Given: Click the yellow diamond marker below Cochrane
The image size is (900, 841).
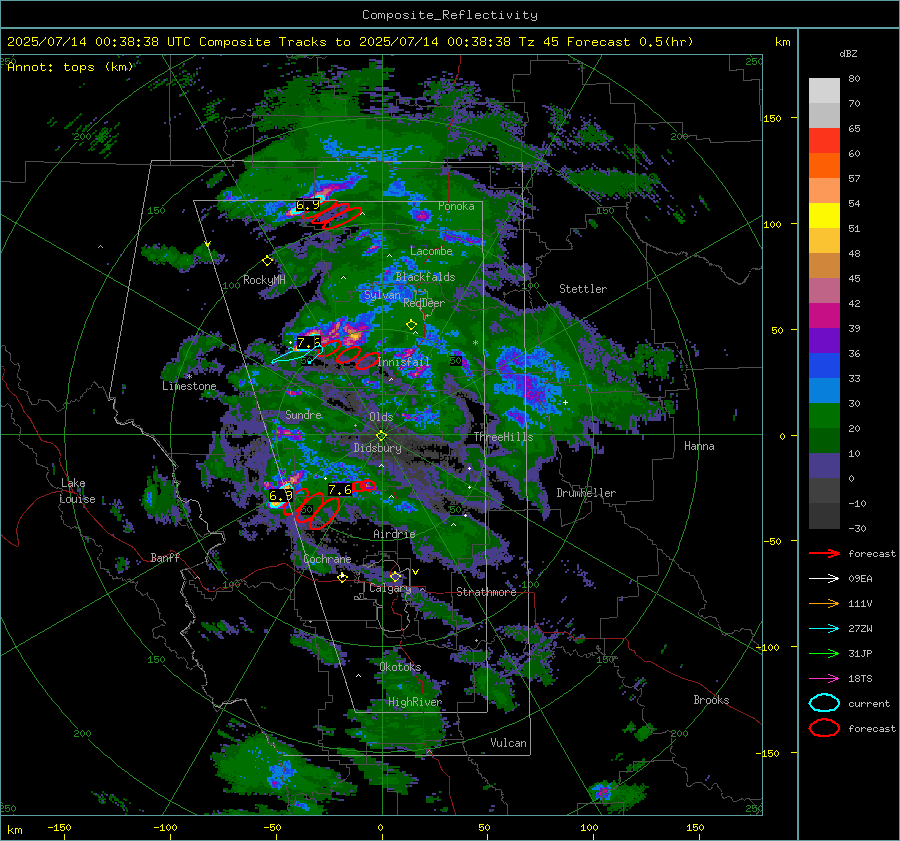Looking at the screenshot, I should coord(342,577).
